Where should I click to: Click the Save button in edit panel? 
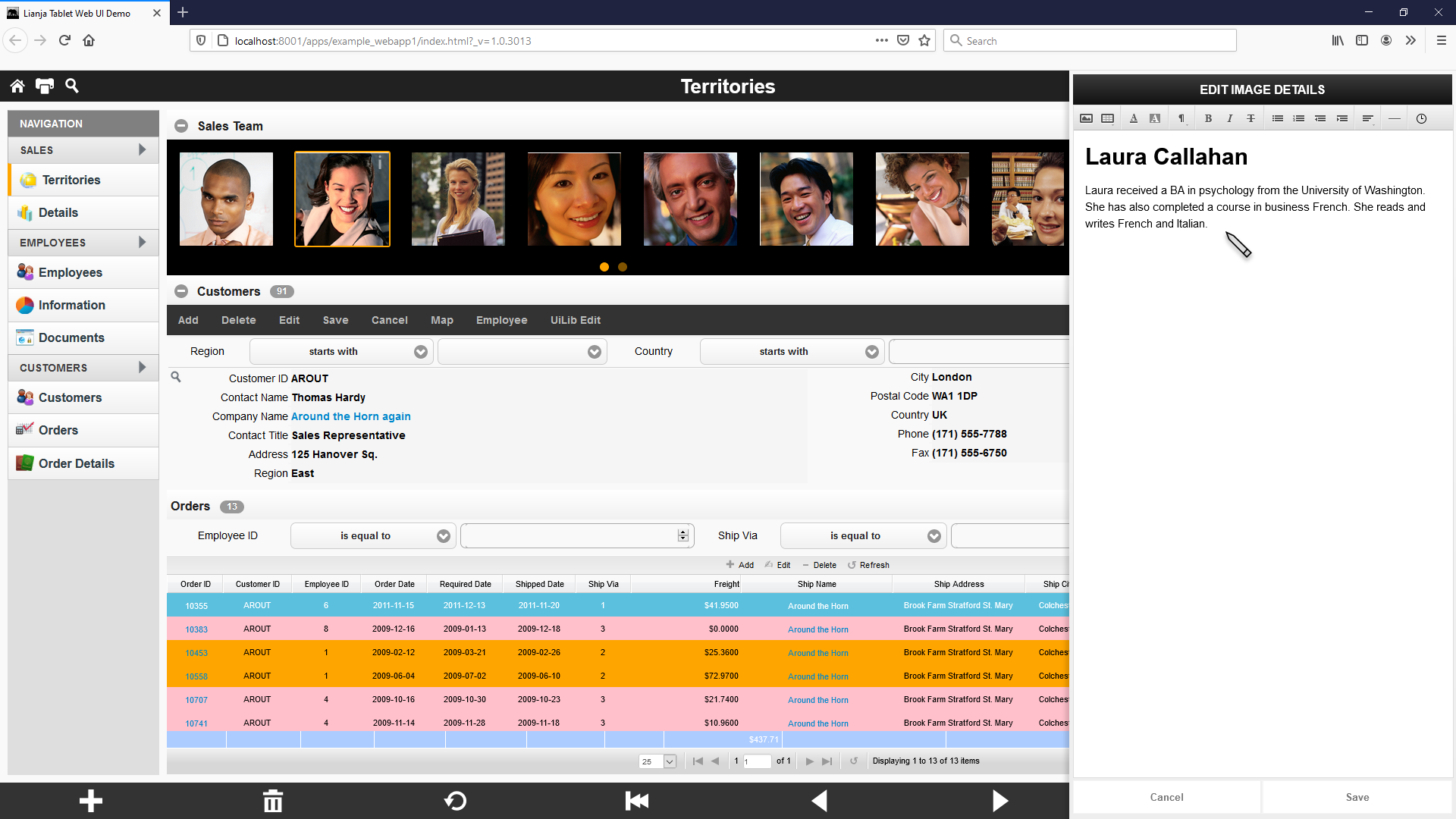point(1357,797)
